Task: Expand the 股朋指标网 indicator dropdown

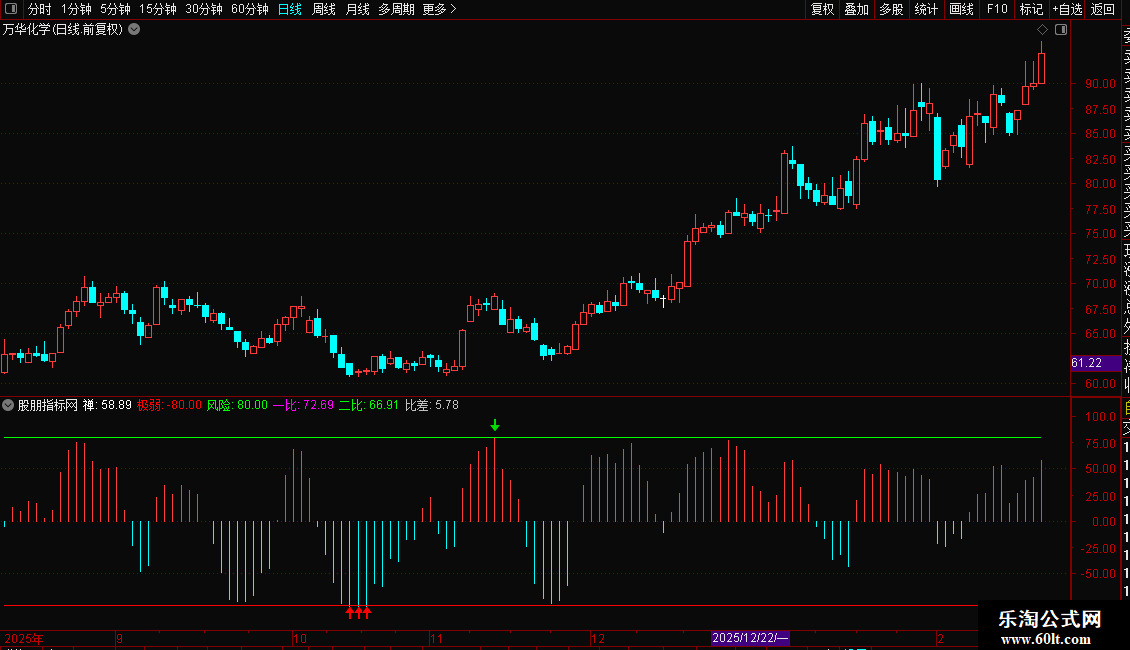Action: [x=8, y=405]
